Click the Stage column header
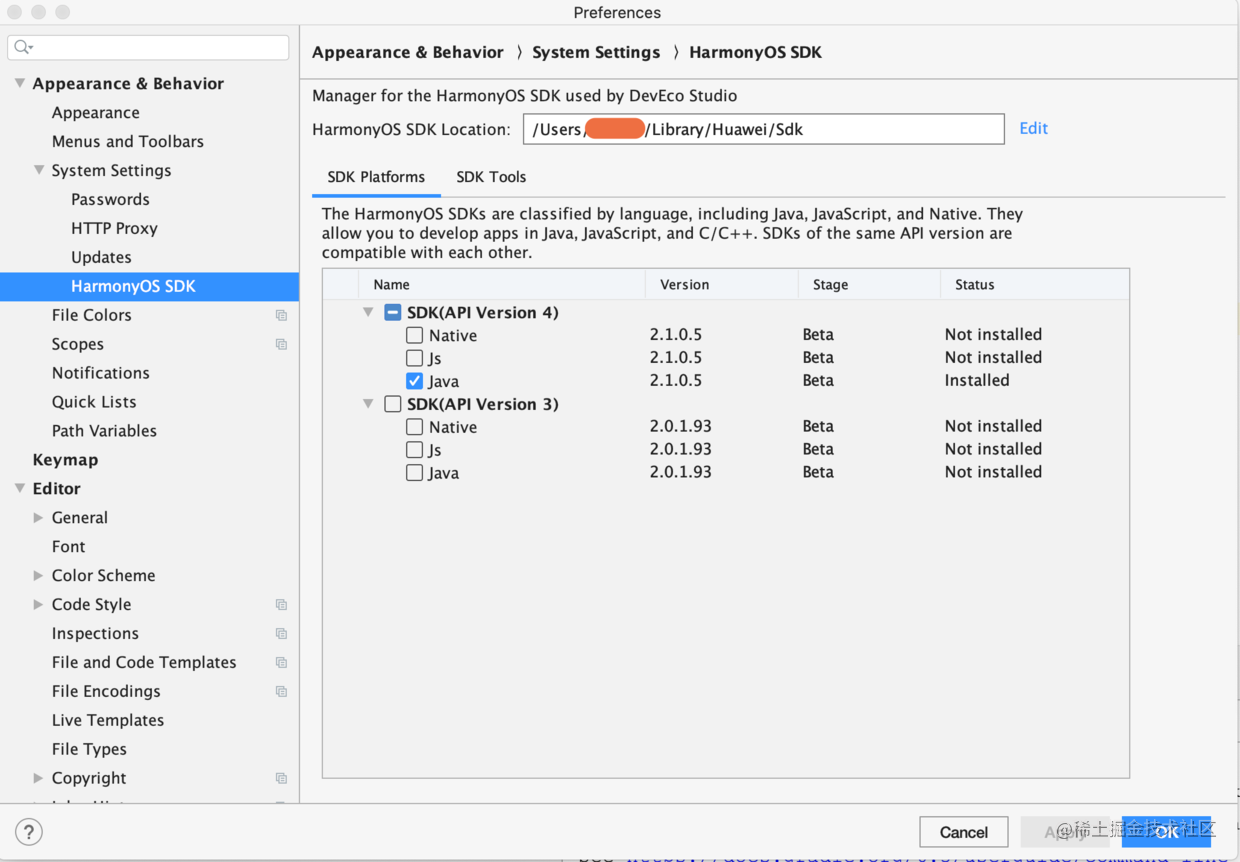Image resolution: width=1240 pixels, height=862 pixels. click(x=869, y=285)
